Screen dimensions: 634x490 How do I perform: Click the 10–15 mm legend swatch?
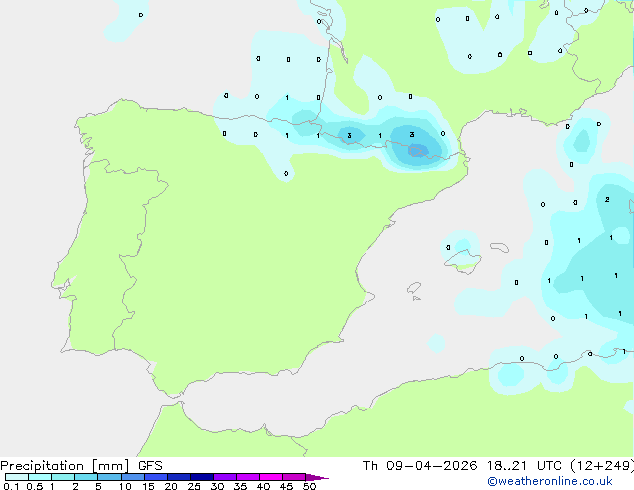pos(132,477)
